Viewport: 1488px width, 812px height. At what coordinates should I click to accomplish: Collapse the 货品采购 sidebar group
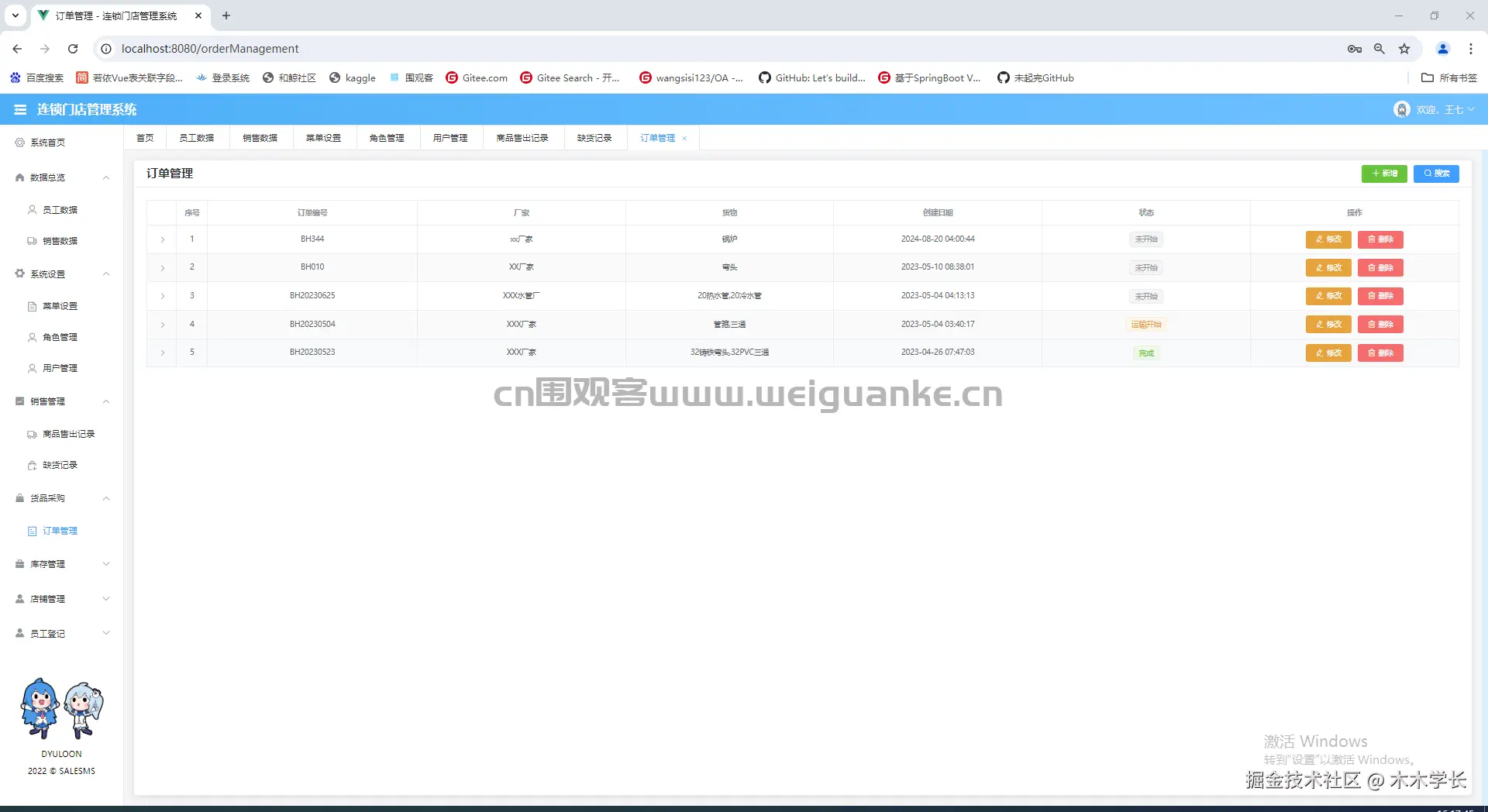(62, 498)
